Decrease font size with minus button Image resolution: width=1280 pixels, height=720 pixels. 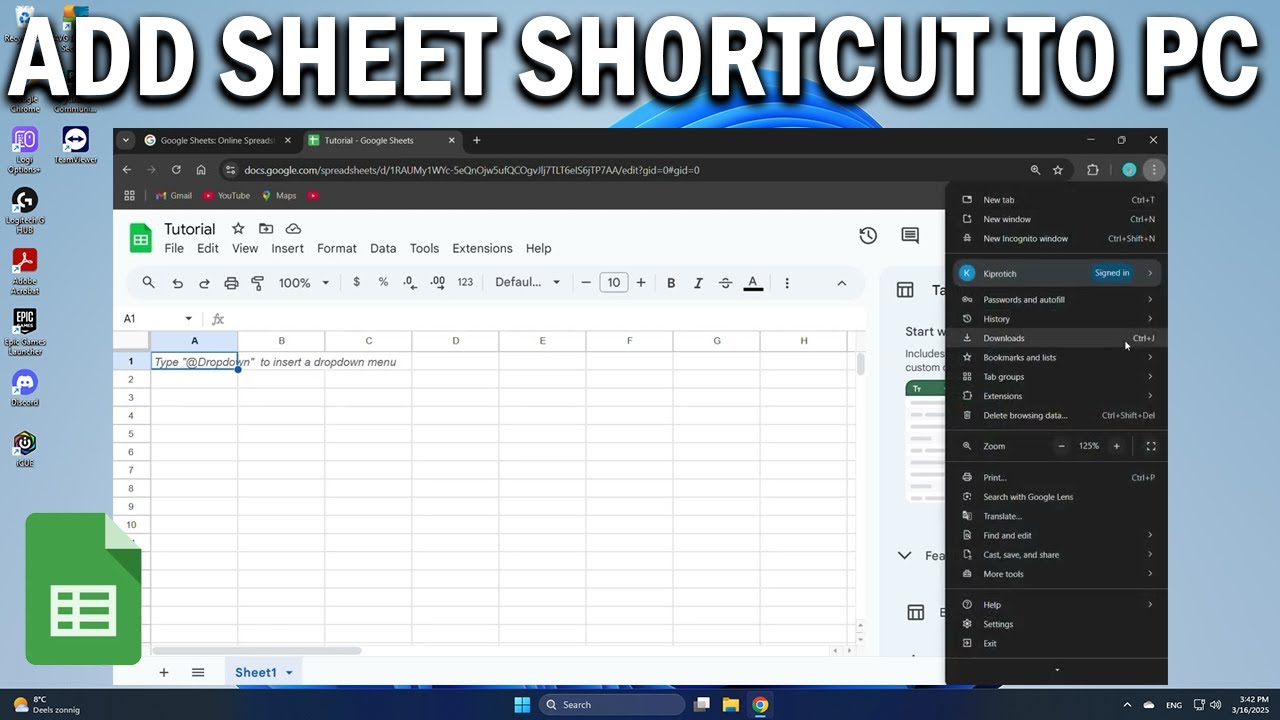point(587,283)
